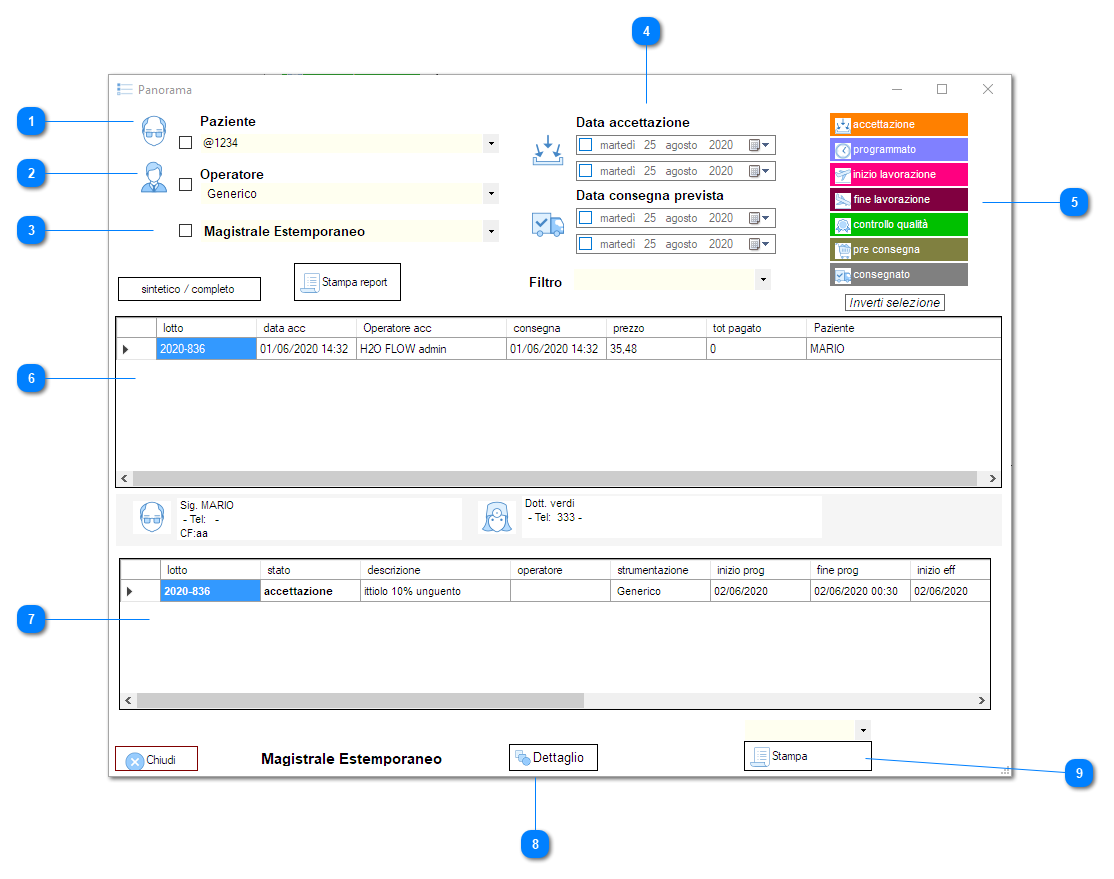Toggle the fine lavorazione status filter

coord(899,200)
